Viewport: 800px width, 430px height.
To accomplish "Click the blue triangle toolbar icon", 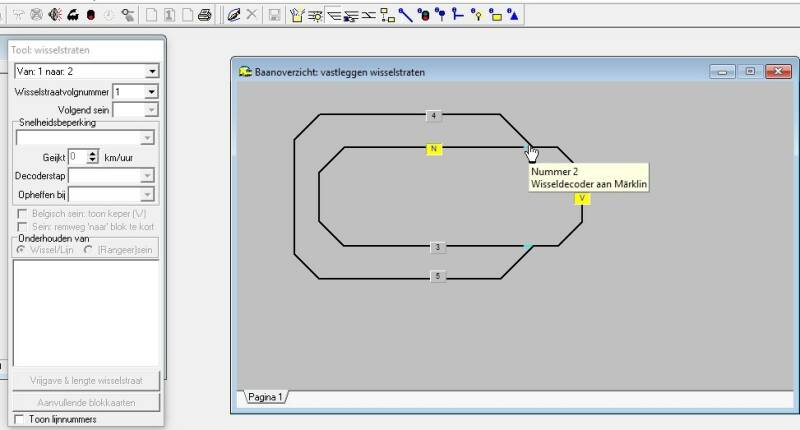I will pyautogui.click(x=513, y=15).
